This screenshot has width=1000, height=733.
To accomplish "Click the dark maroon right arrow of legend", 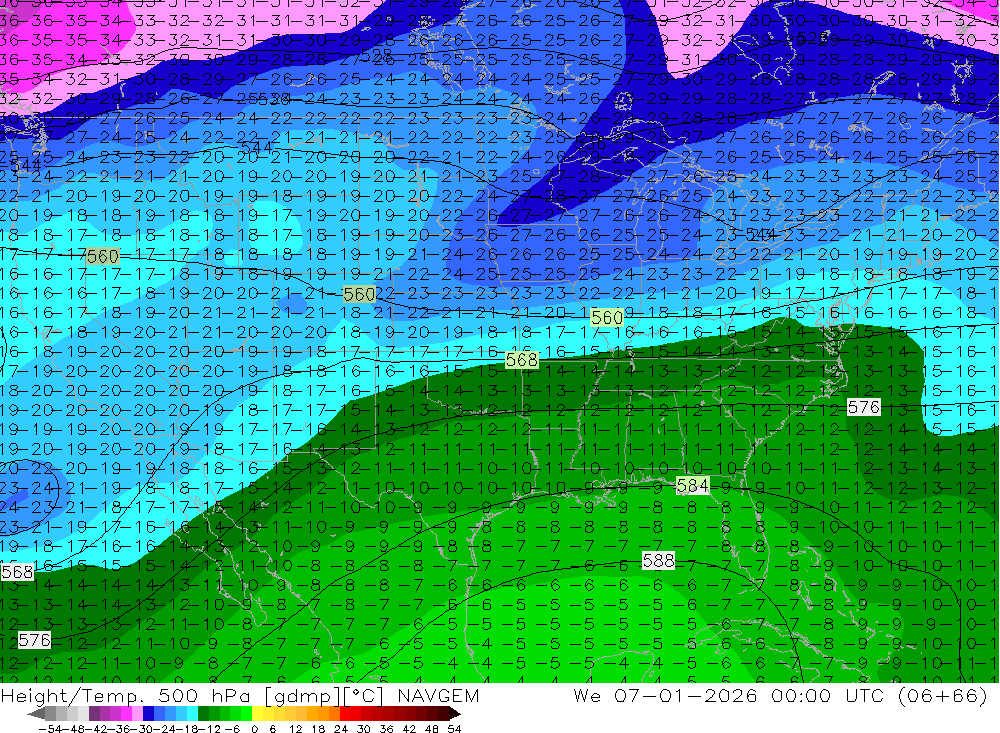I will pos(455,713).
